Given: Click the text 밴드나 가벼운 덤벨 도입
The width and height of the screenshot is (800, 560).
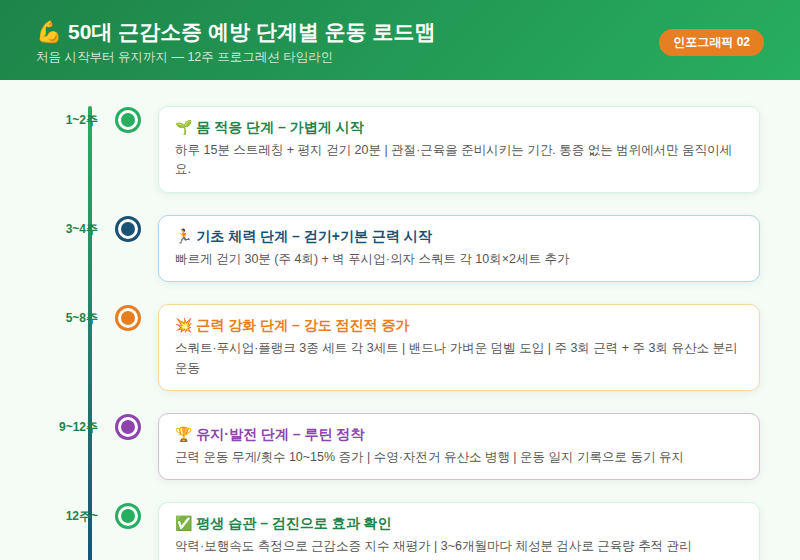Looking at the screenshot, I should [476, 348].
